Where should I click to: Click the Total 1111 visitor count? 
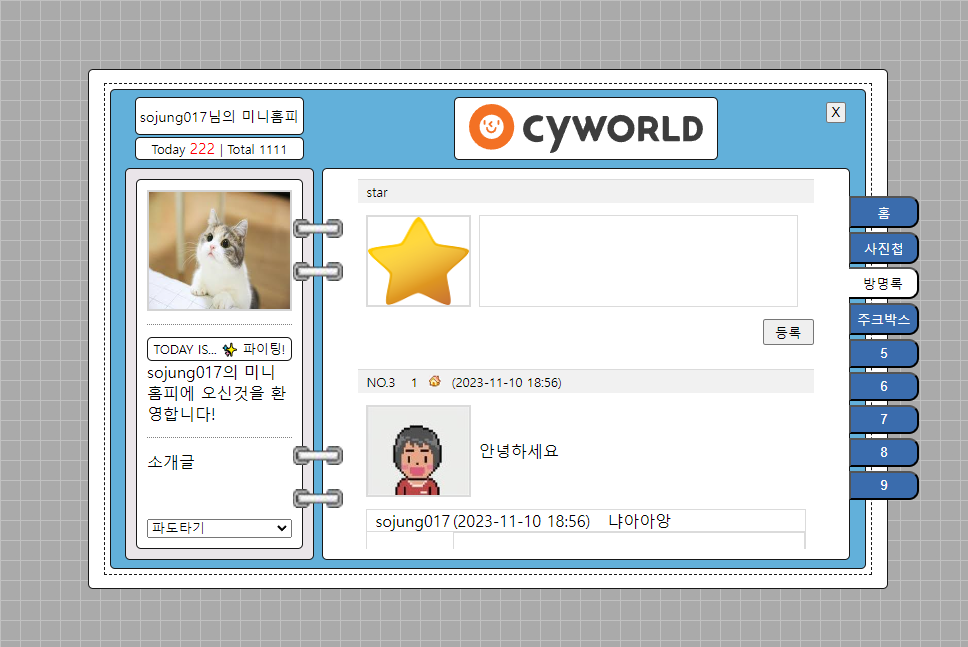[257, 149]
